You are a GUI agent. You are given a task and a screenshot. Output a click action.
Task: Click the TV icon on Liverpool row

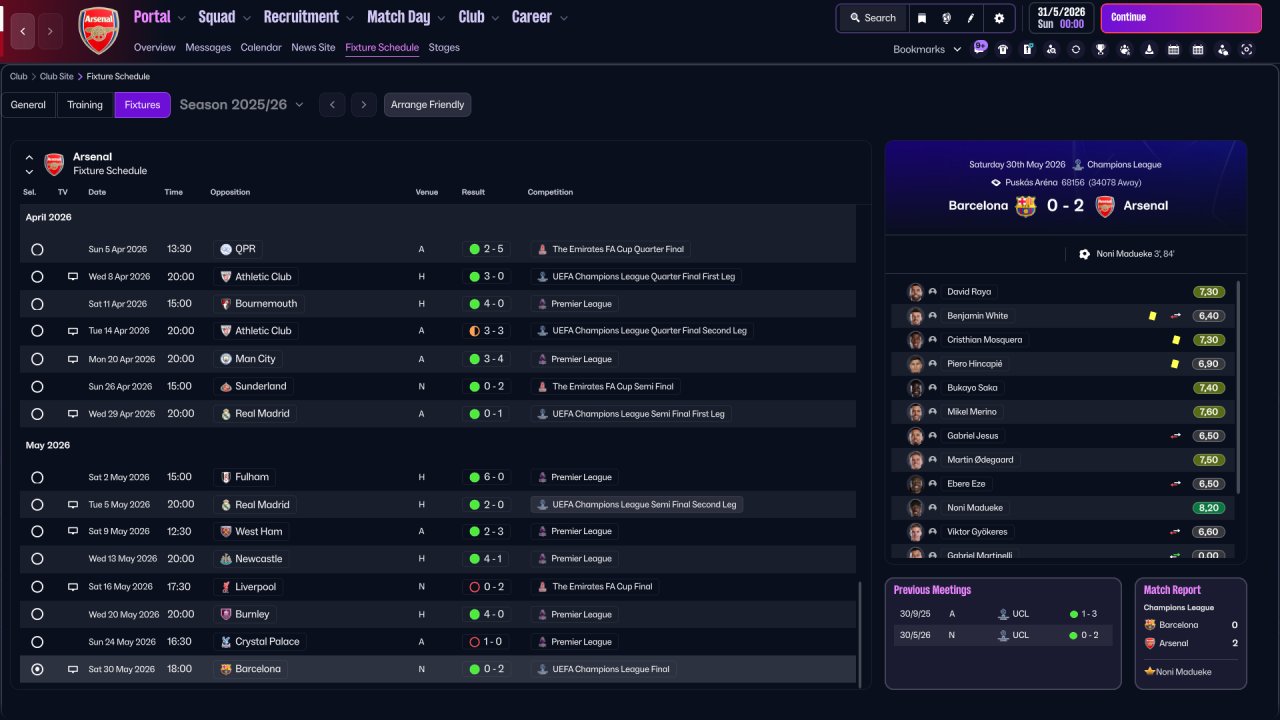pos(72,587)
